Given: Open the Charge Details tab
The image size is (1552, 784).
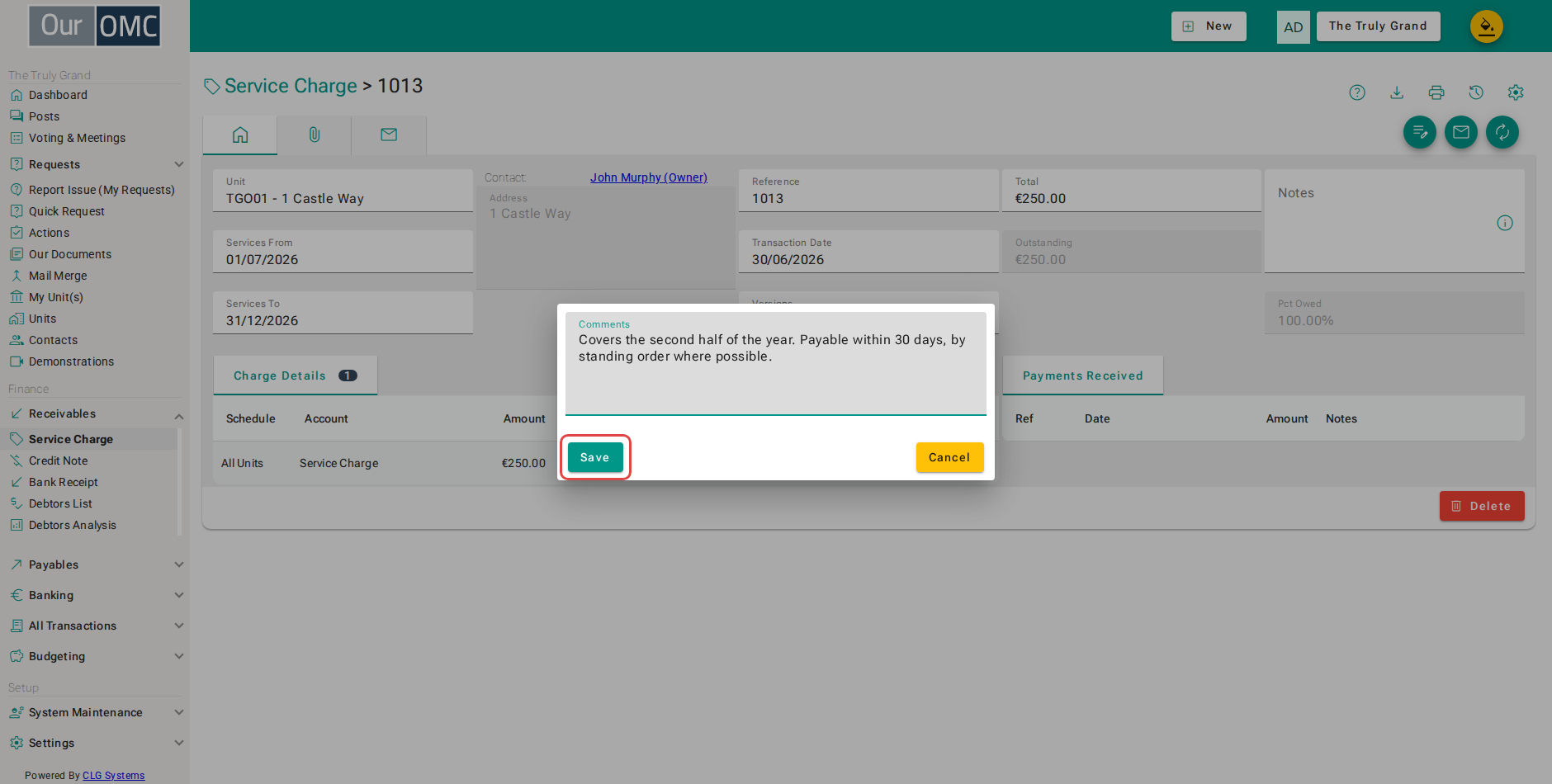Looking at the screenshot, I should [x=296, y=375].
